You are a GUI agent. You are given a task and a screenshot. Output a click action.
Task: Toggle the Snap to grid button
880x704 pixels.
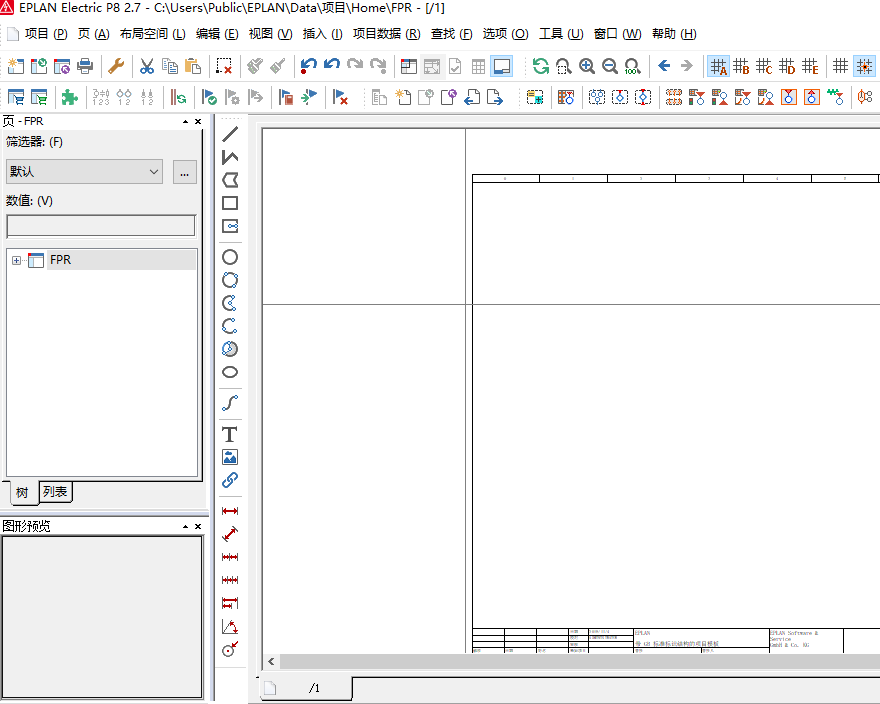tap(864, 66)
